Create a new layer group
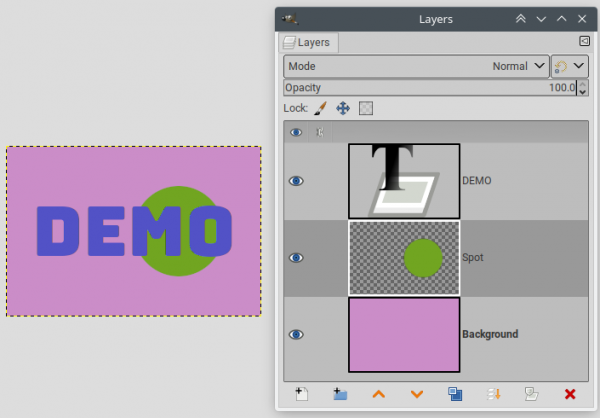The width and height of the screenshot is (600, 418). pos(340,394)
